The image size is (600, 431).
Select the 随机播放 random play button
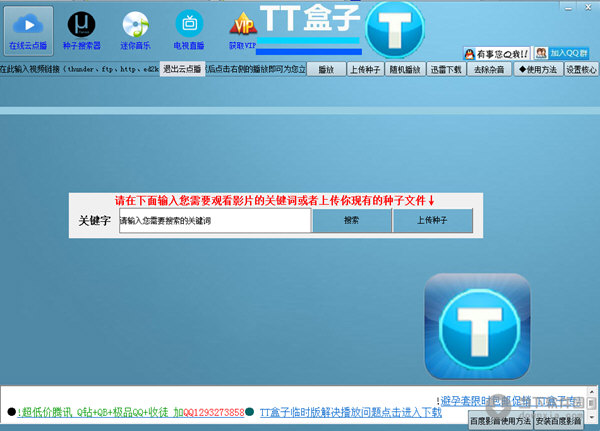click(407, 70)
